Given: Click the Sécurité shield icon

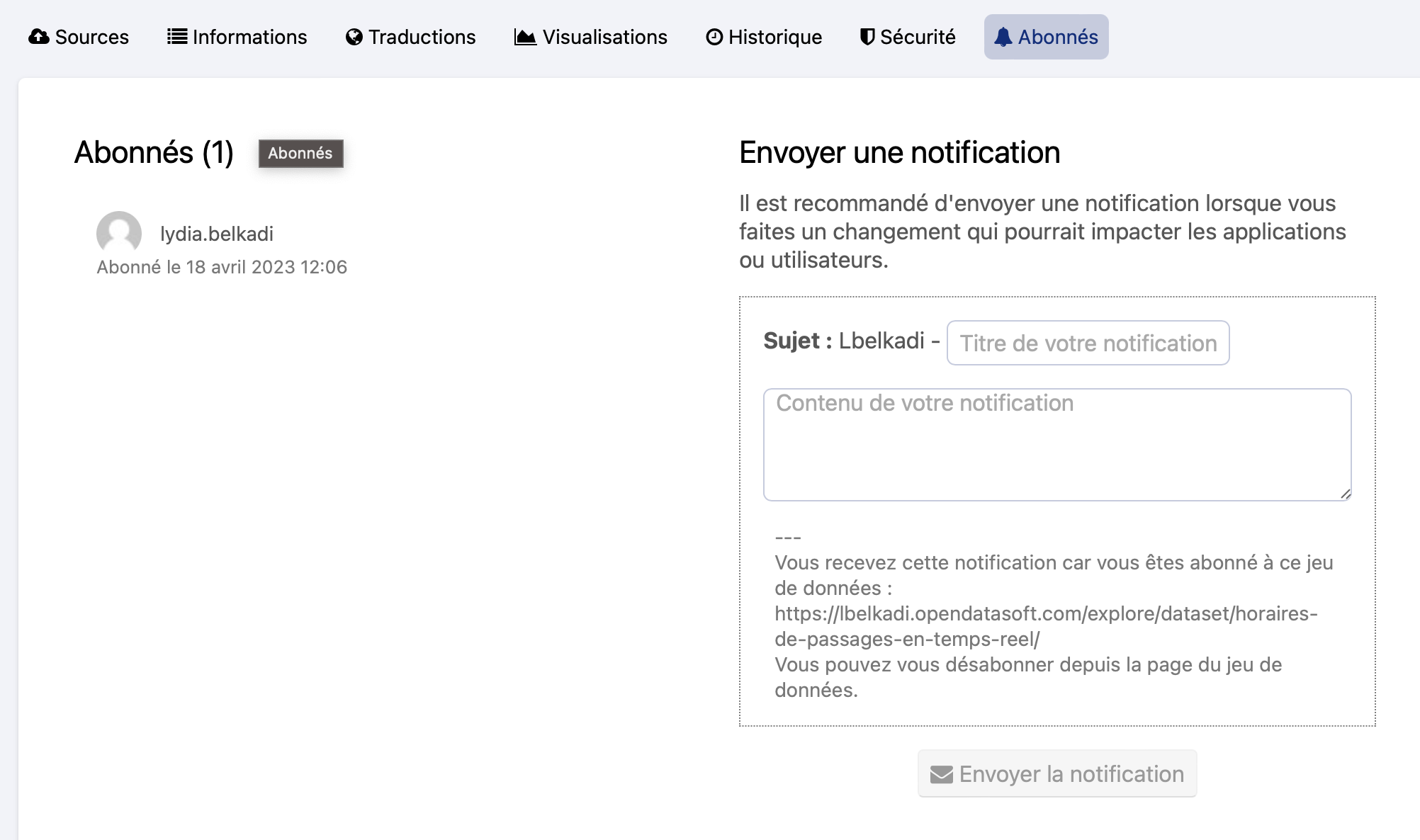Looking at the screenshot, I should (x=867, y=37).
